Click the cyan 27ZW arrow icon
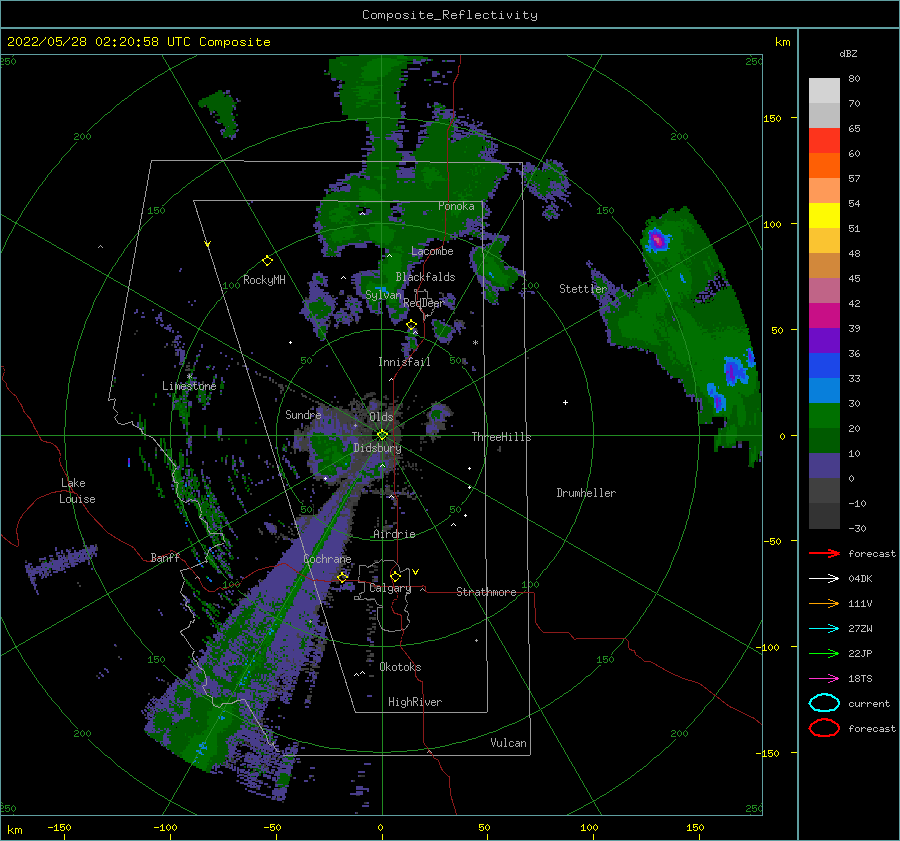 (x=824, y=629)
